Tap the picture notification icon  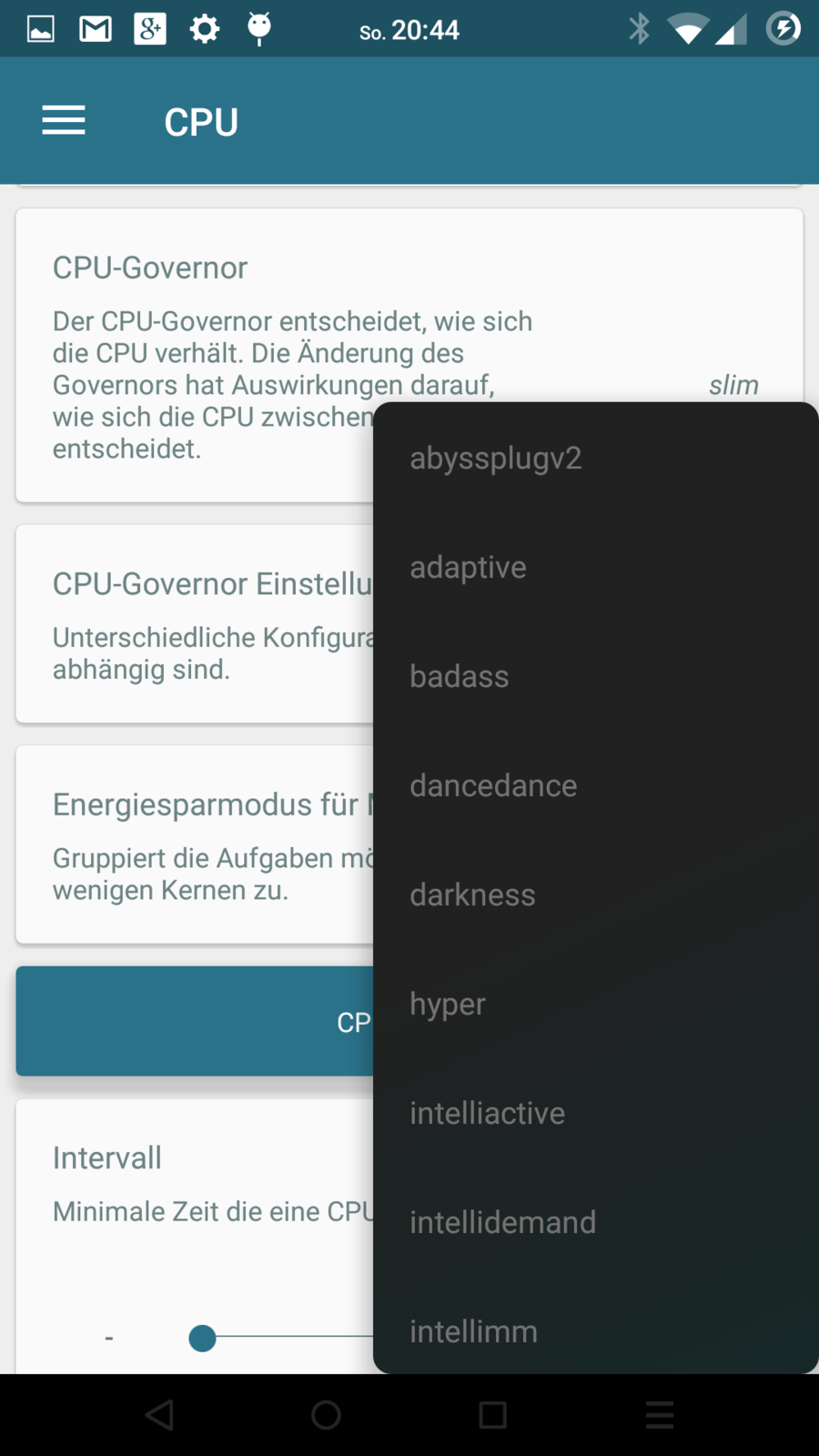[x=41, y=29]
